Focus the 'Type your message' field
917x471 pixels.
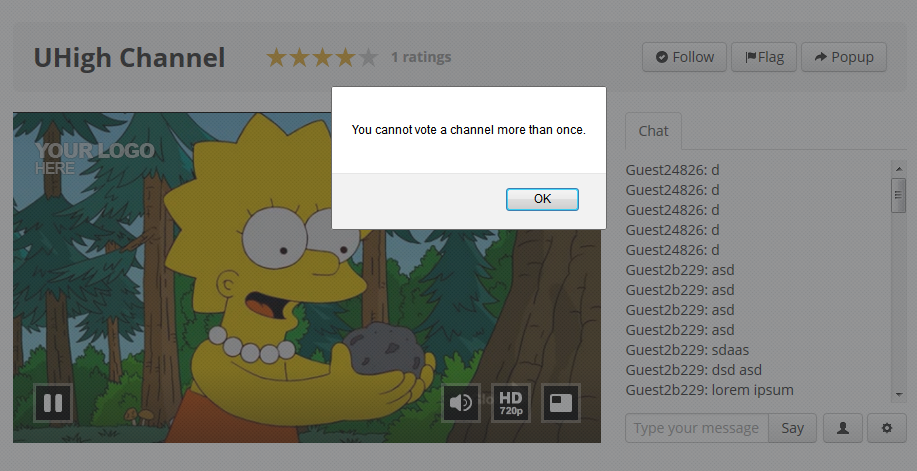(696, 428)
